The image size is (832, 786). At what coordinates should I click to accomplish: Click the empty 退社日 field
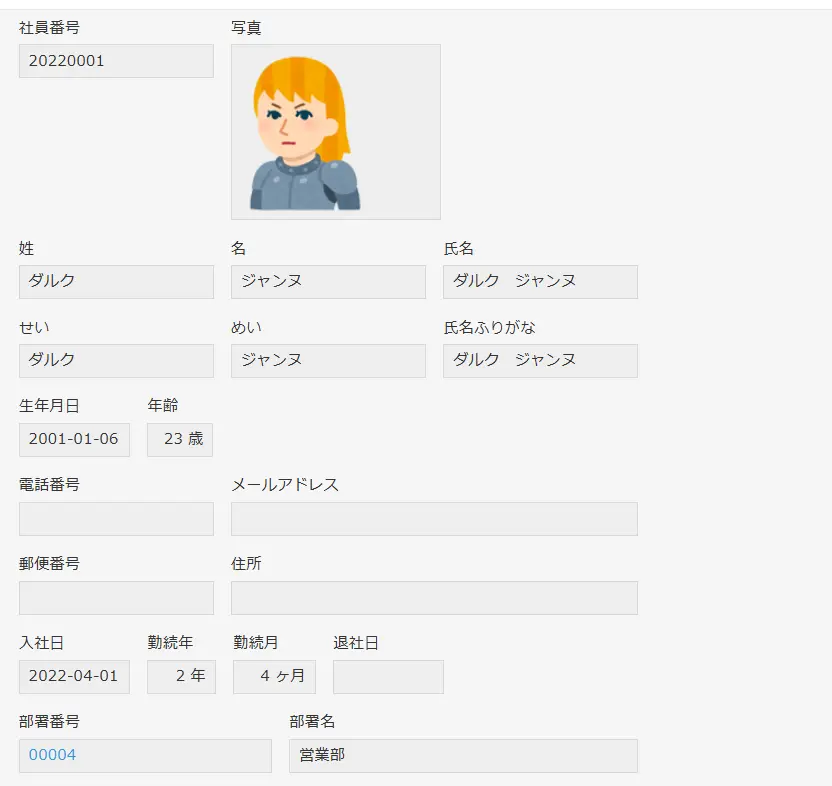pyautogui.click(x=388, y=676)
